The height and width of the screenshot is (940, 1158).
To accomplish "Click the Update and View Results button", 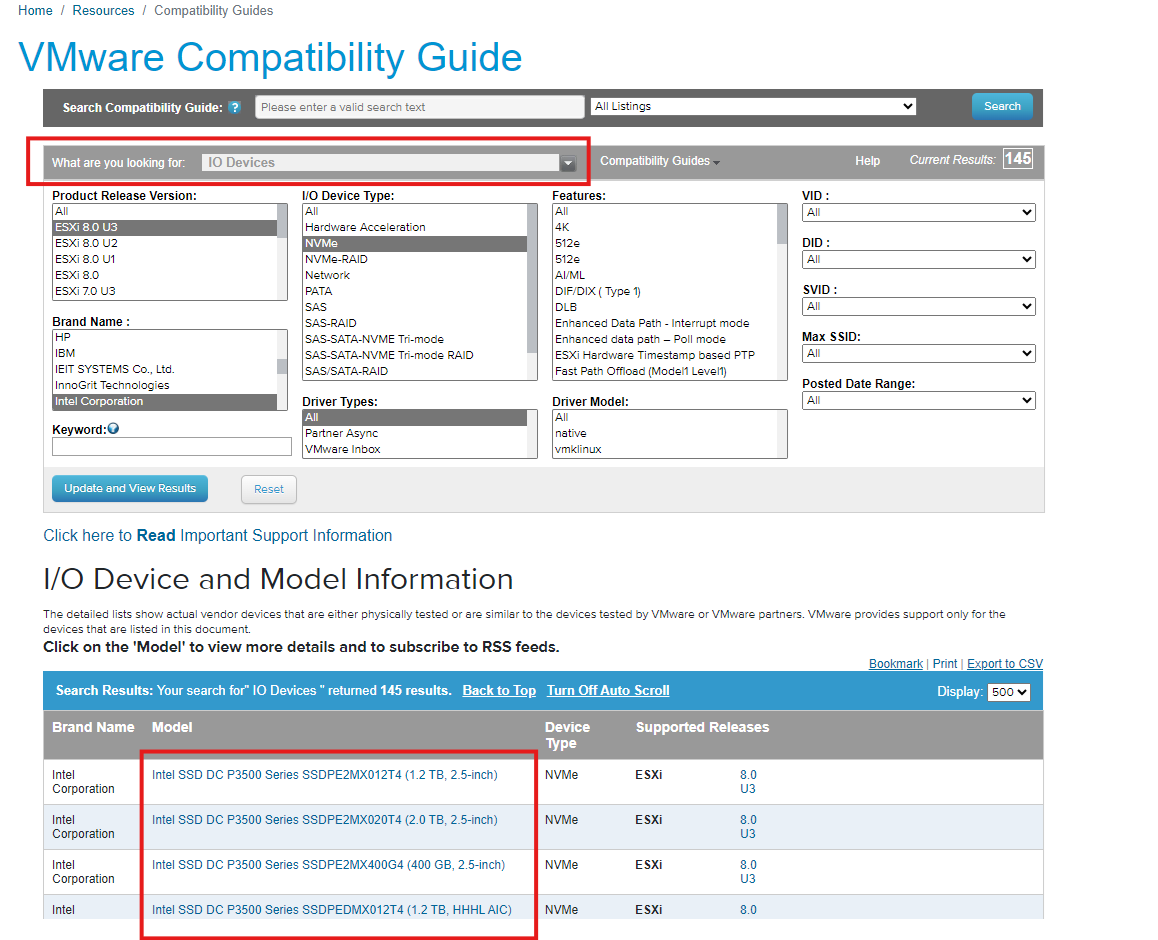I will coord(129,489).
